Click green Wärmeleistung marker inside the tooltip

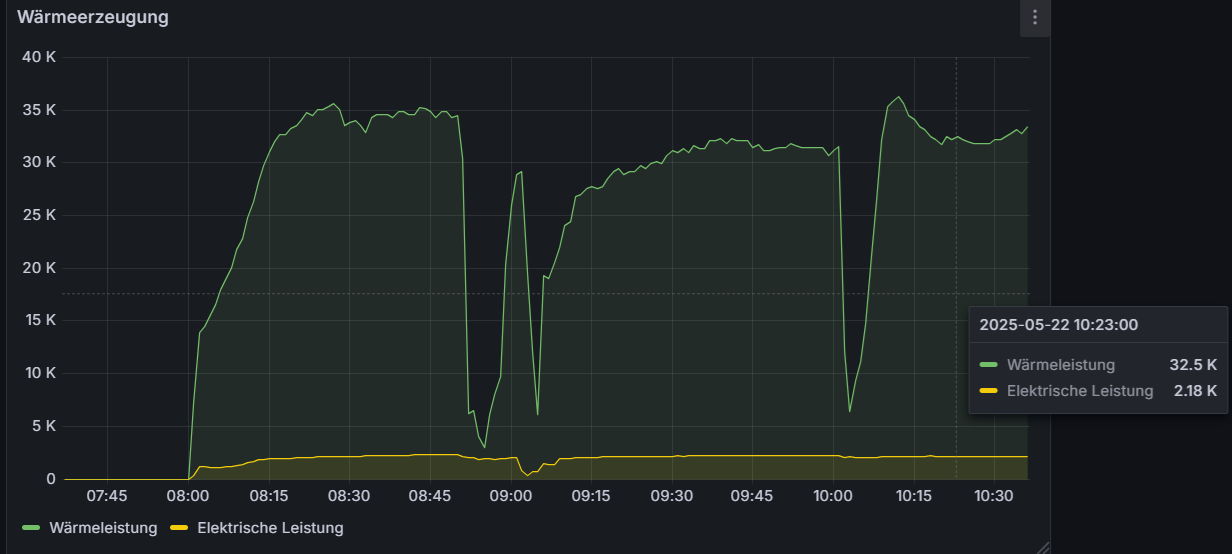pyautogui.click(x=989, y=365)
